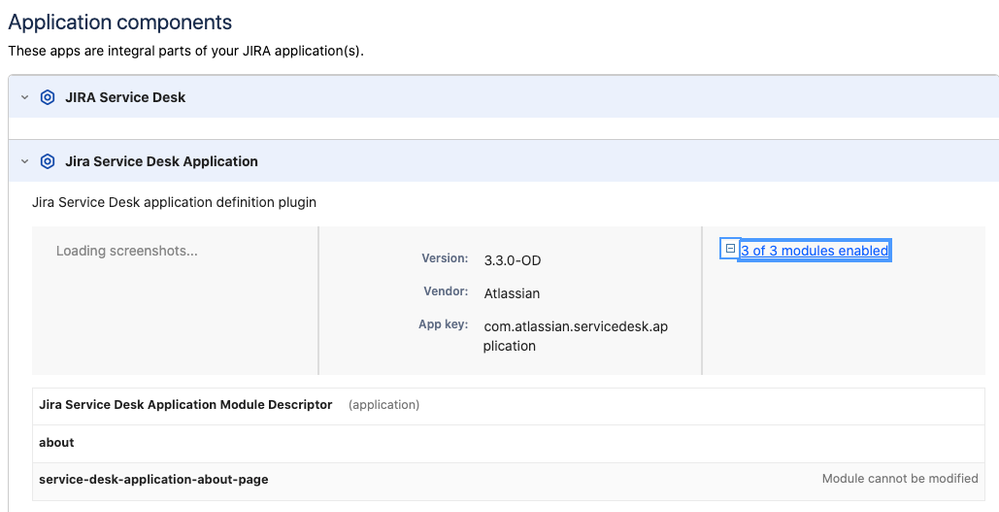Viewport: 999px width, 512px height.
Task: Click the com.atlassian.servicedesk.application app key value
Action: pos(575,336)
